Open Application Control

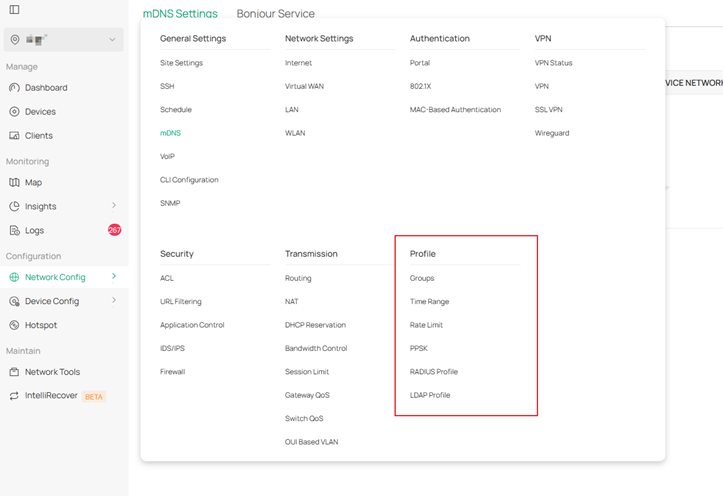(192, 325)
